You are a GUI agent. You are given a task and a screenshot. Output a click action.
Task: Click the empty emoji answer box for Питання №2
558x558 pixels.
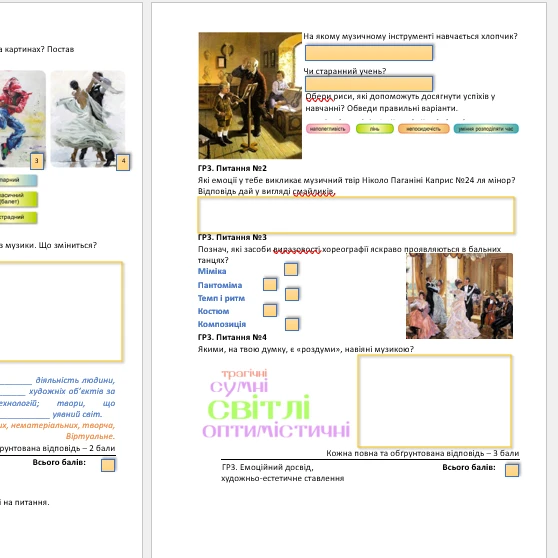pyautogui.click(x=356, y=215)
